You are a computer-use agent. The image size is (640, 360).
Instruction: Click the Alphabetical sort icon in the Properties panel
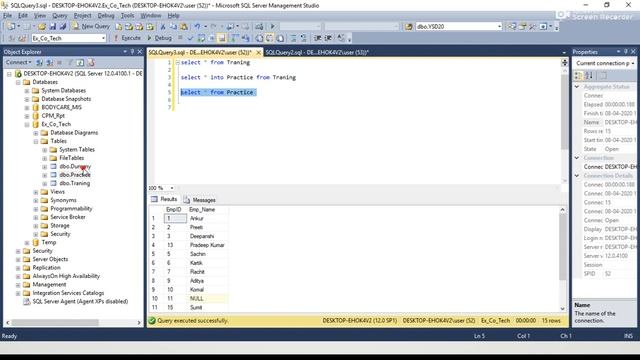[x=589, y=76]
